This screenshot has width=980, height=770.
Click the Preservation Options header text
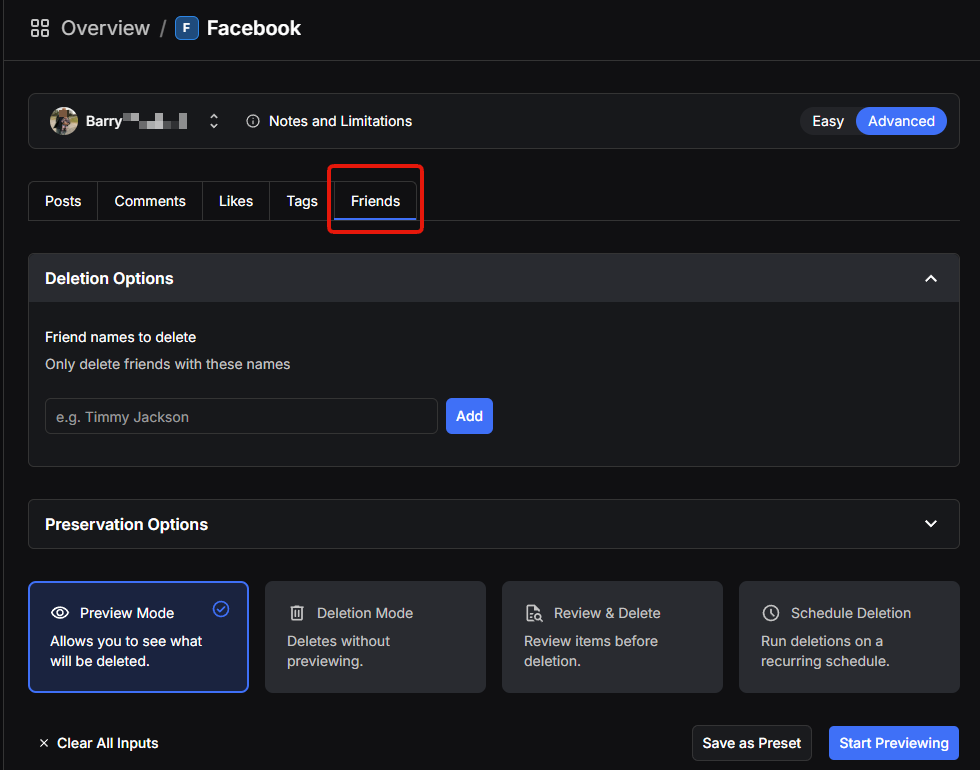click(x=126, y=524)
